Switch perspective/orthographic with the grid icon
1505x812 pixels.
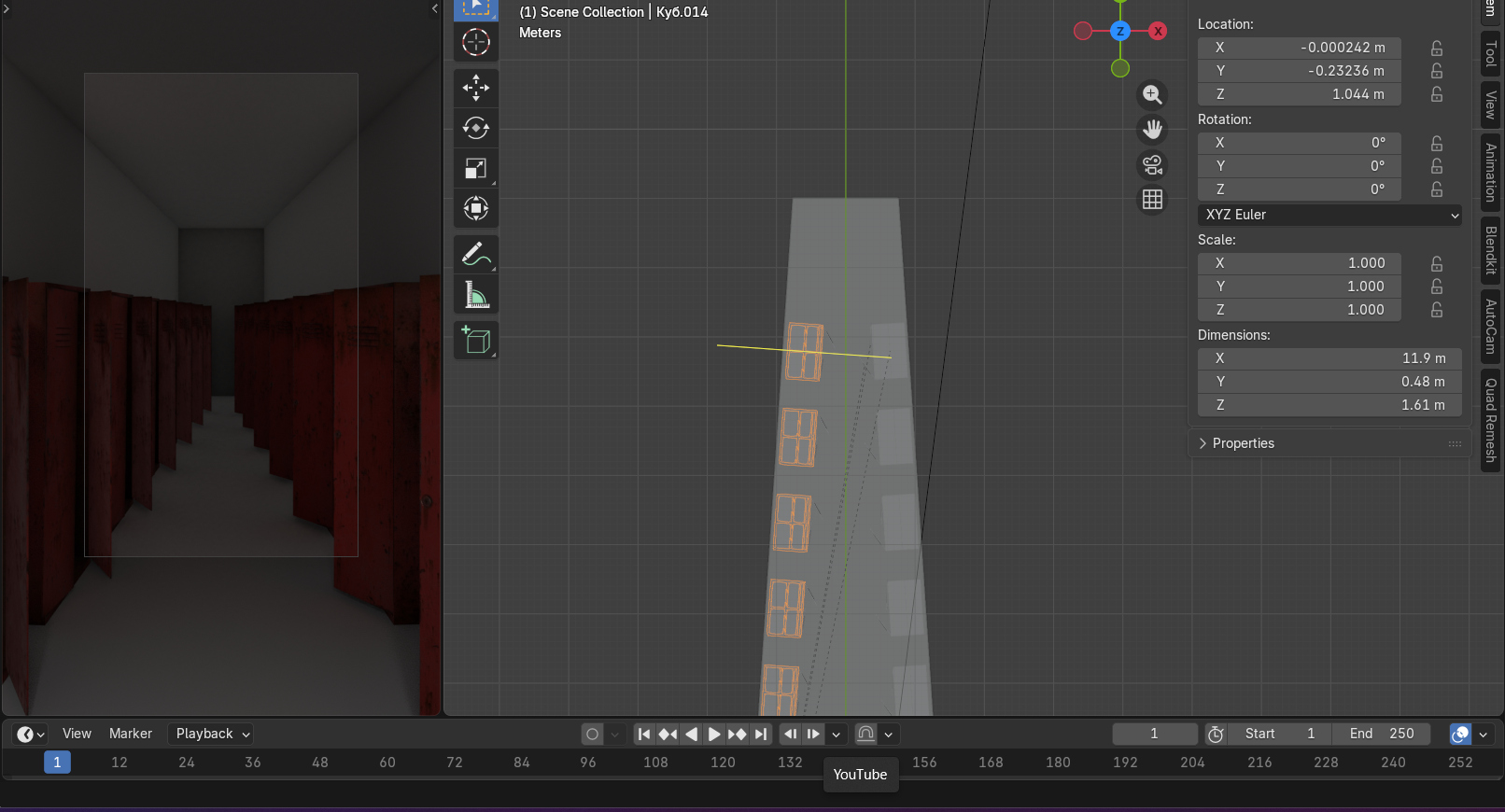coord(1153,200)
